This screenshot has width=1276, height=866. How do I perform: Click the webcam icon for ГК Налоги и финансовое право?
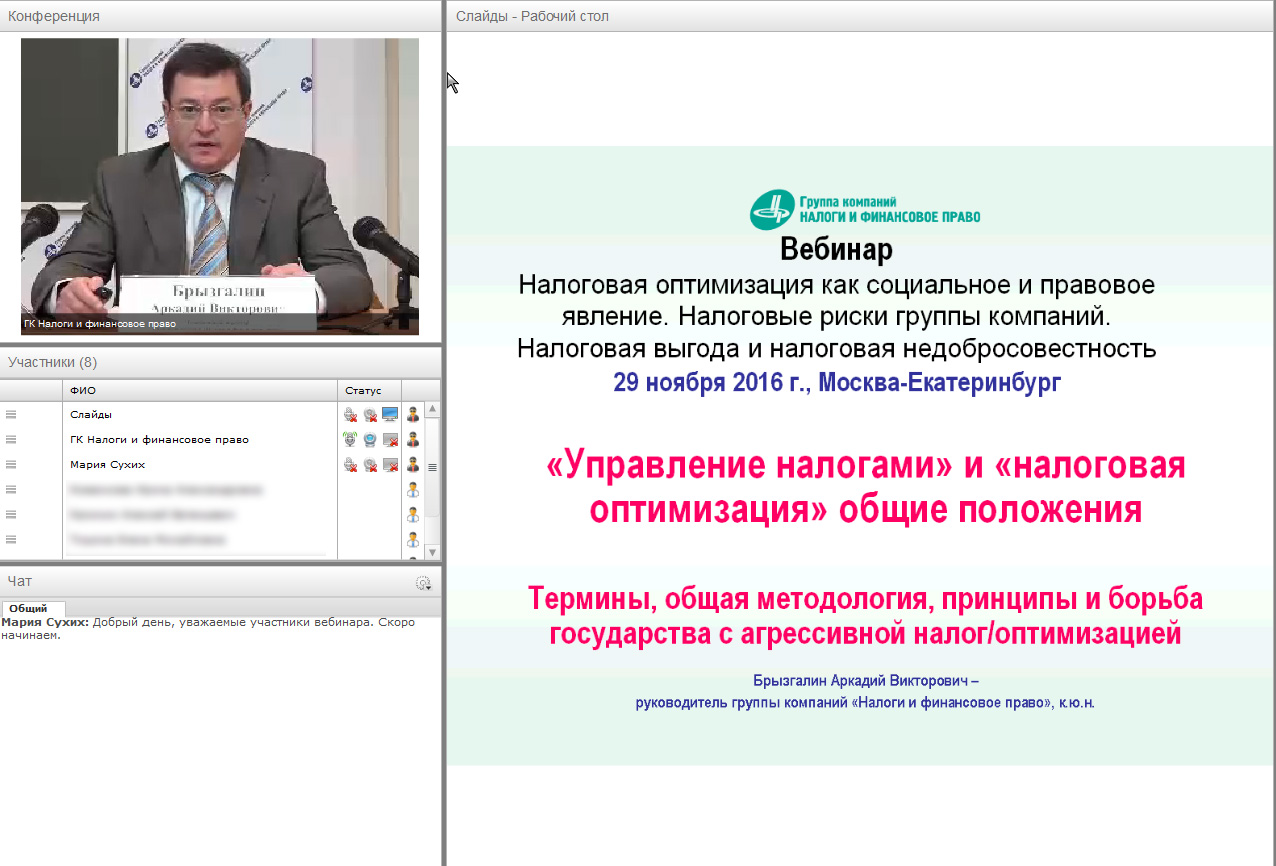point(370,439)
